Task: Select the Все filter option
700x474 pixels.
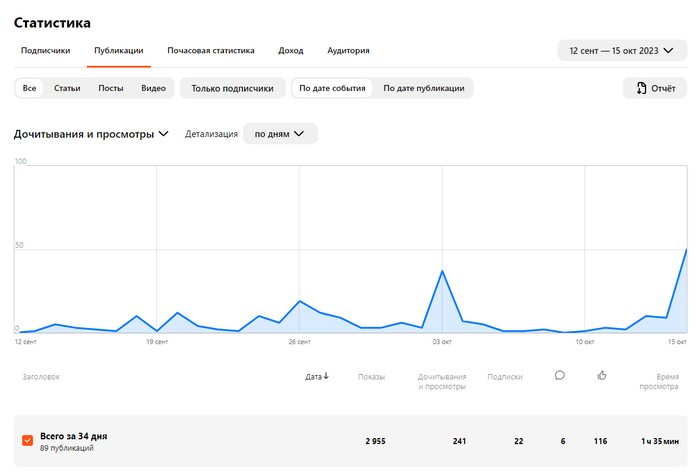Action: pos(29,88)
